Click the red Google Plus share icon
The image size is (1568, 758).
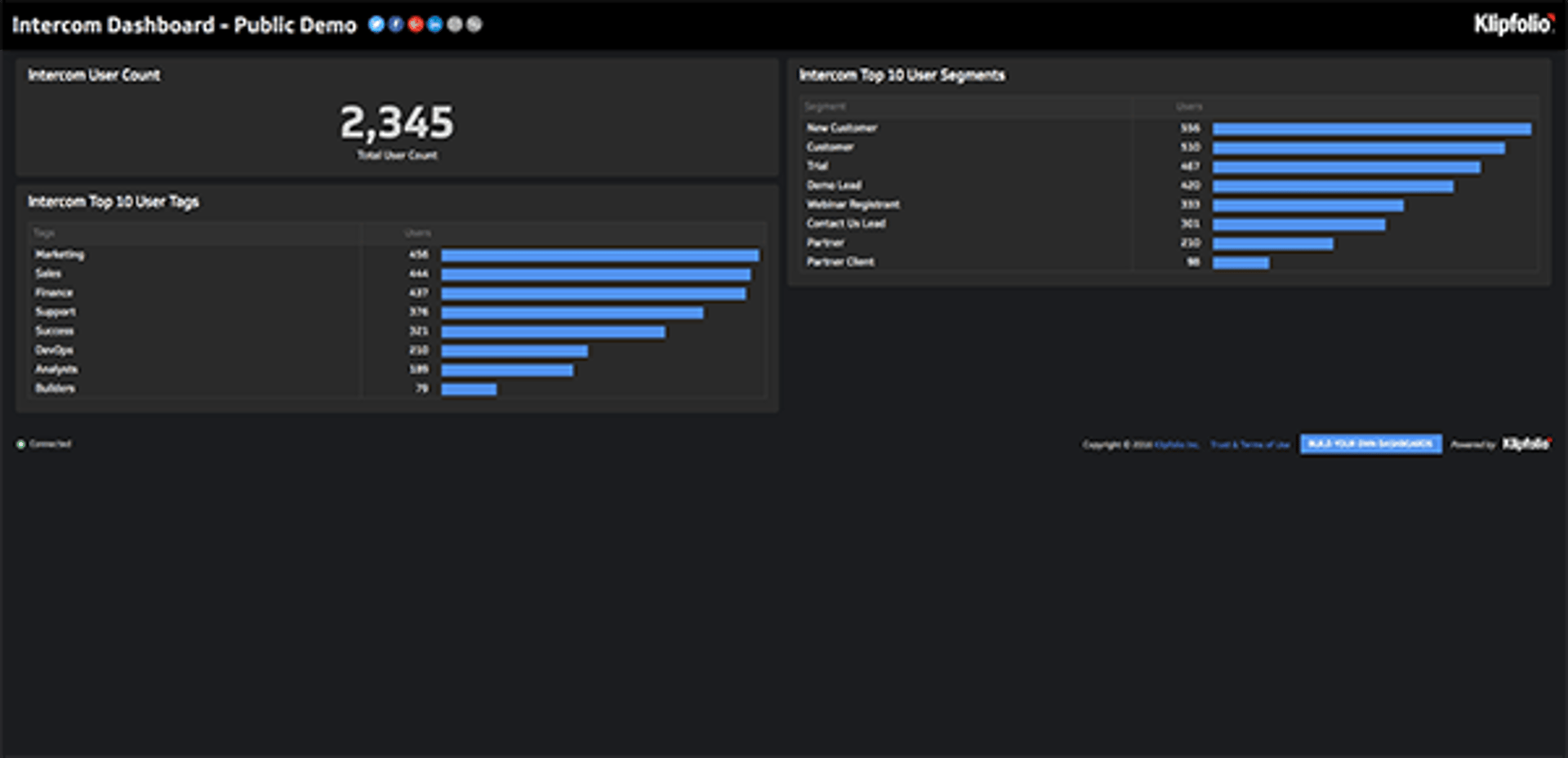(x=415, y=25)
